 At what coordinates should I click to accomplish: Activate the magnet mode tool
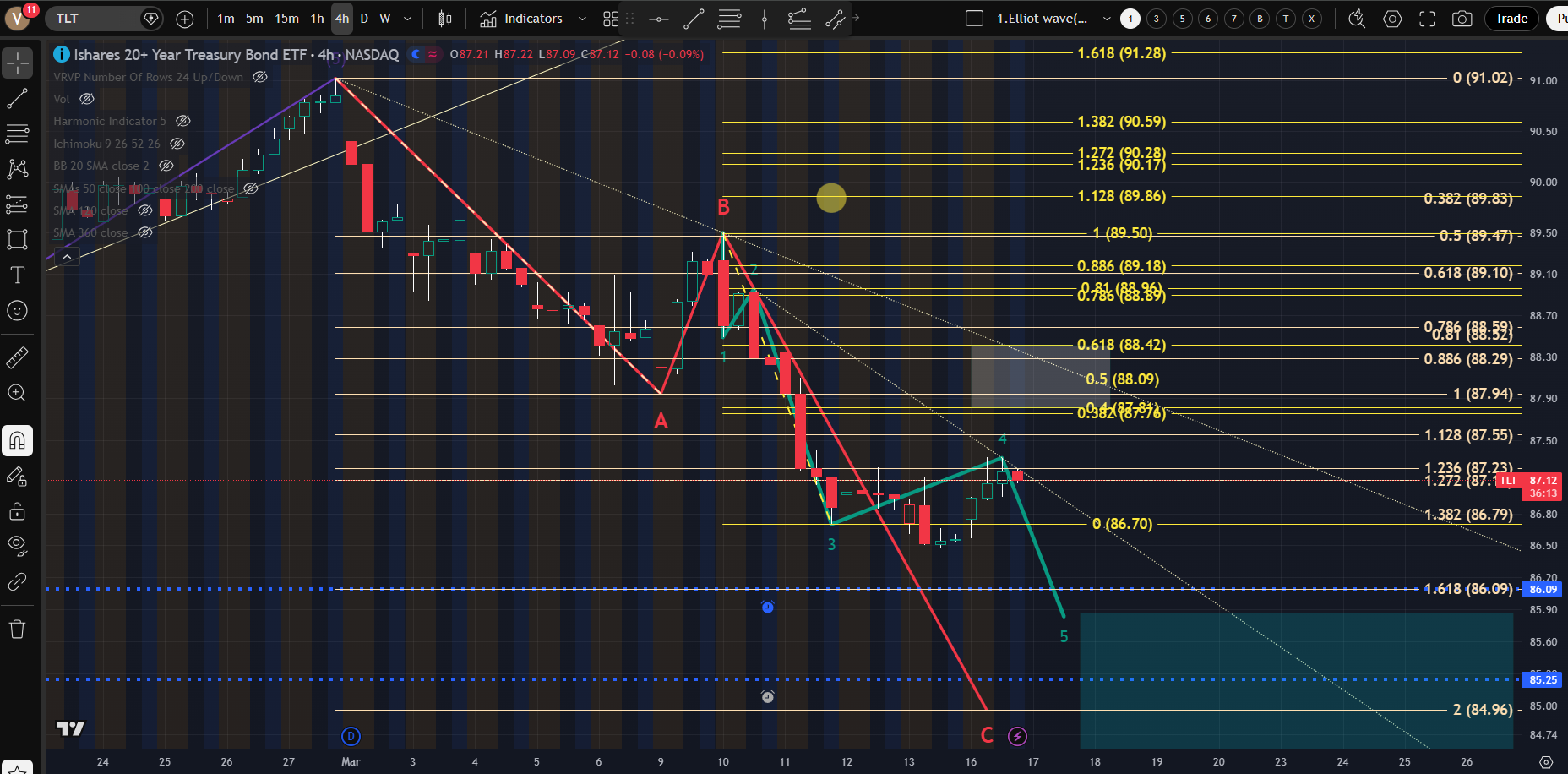[x=17, y=440]
